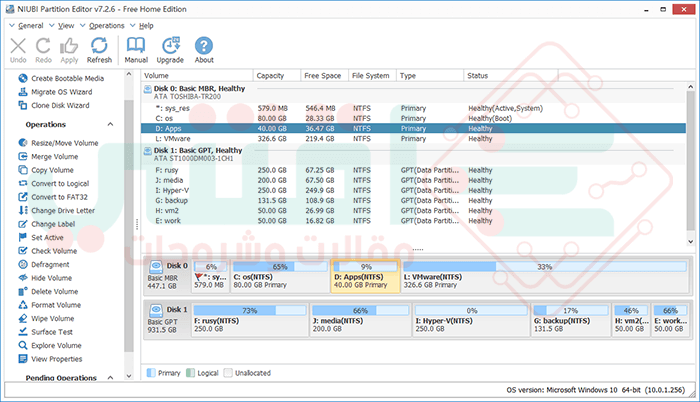Open View Properties

50,359
